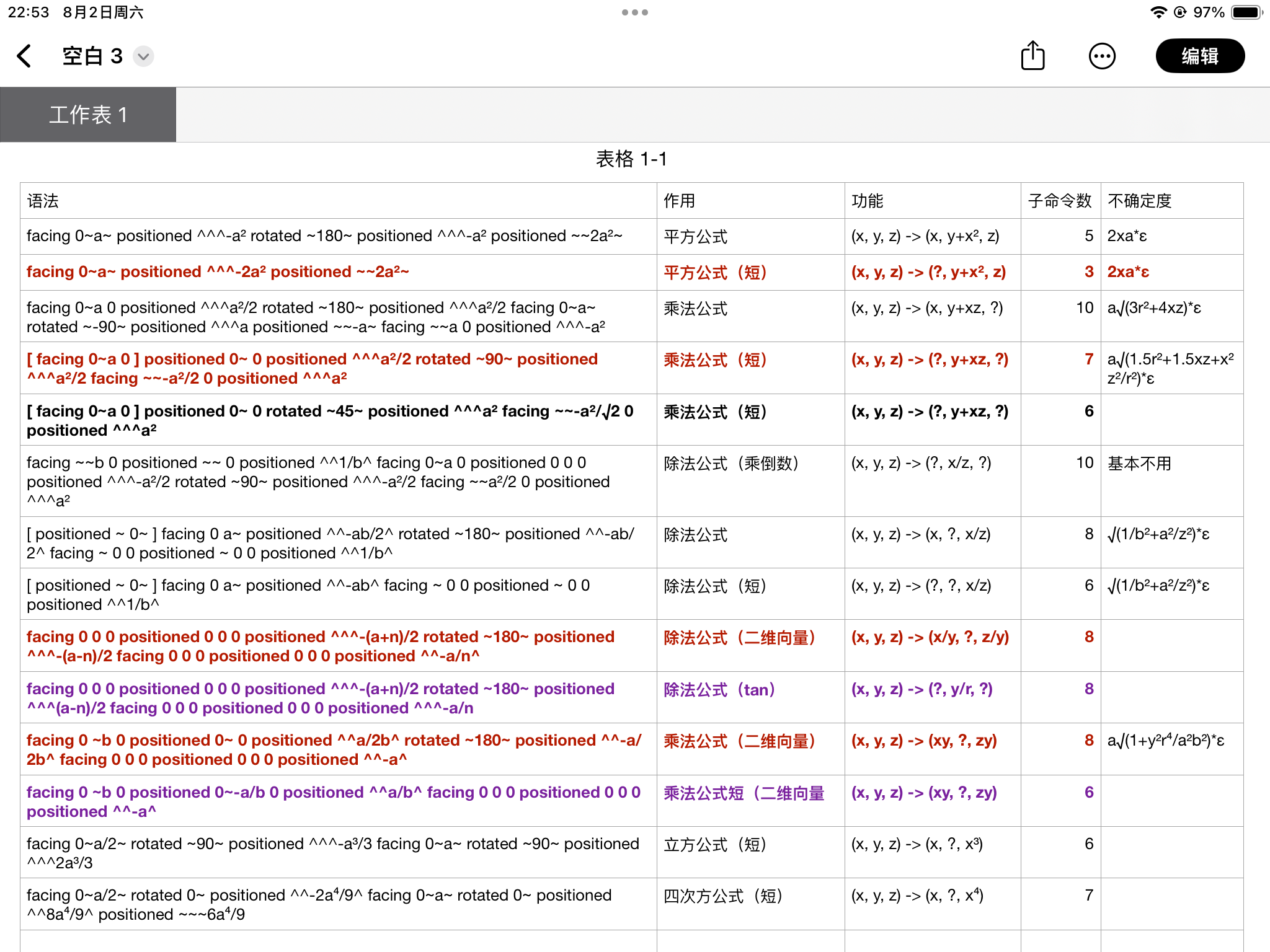This screenshot has height=952, width=1270.
Task: Open the share icon
Action: [x=1032, y=56]
